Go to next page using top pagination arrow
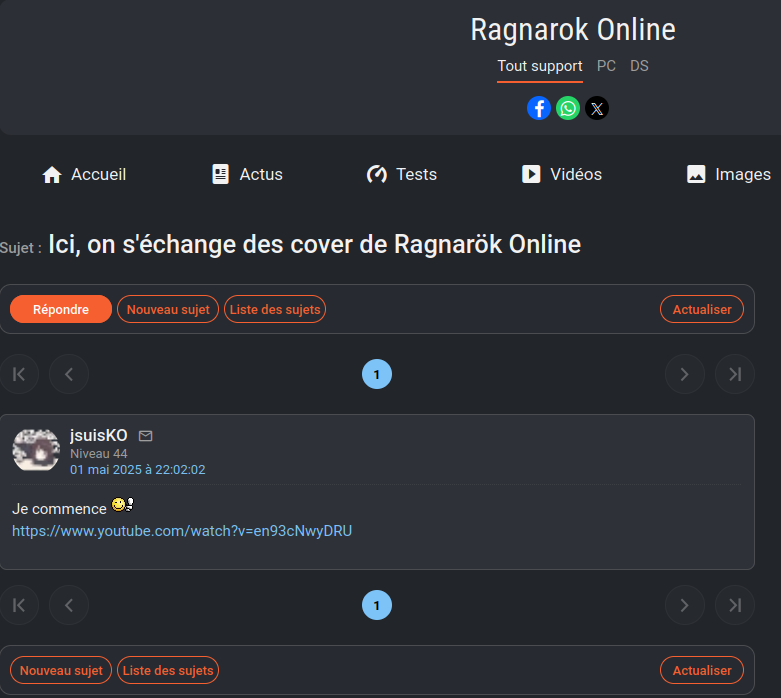781x698 pixels. coord(685,374)
